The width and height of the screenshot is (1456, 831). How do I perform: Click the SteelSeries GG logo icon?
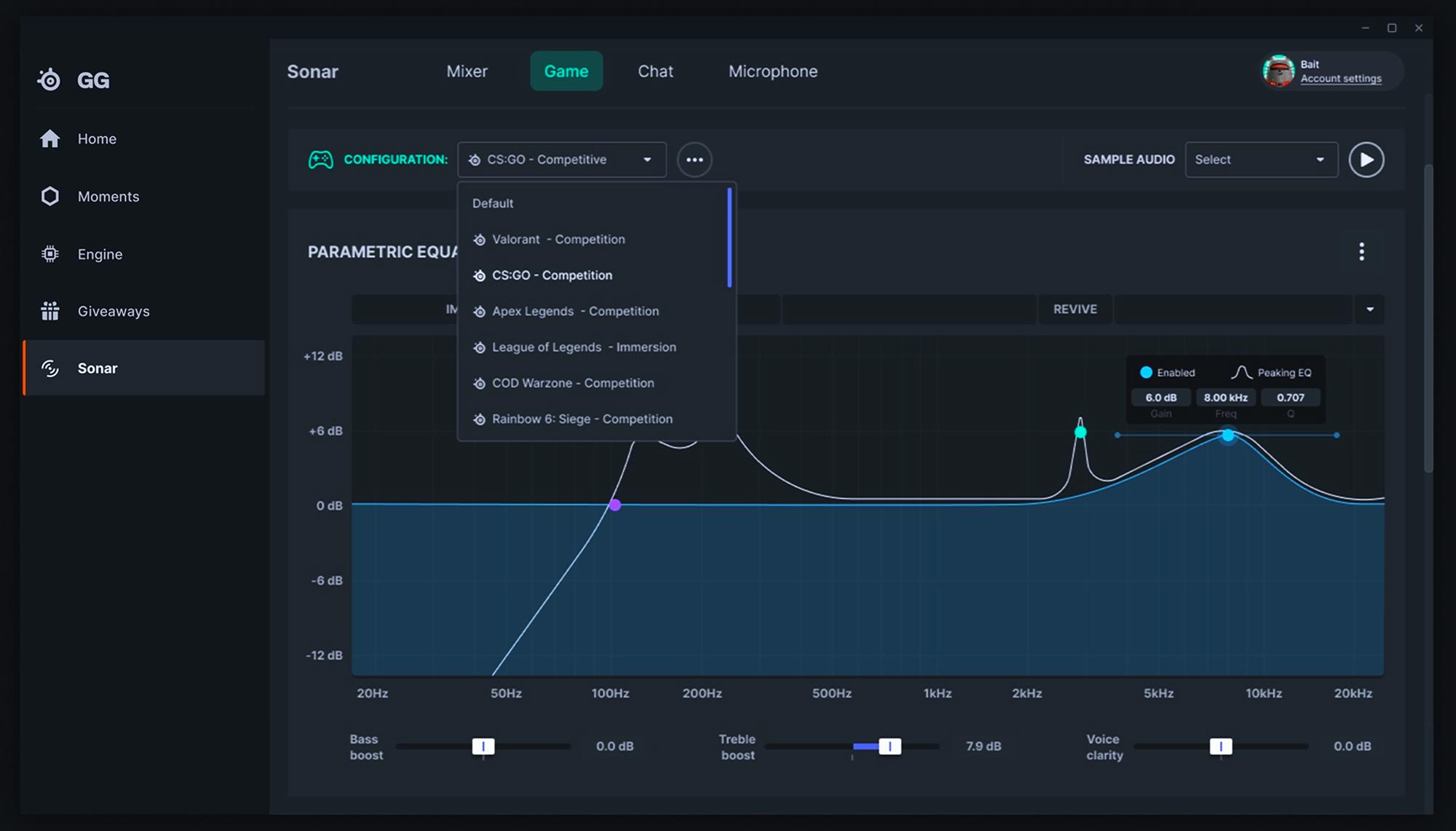coord(49,79)
